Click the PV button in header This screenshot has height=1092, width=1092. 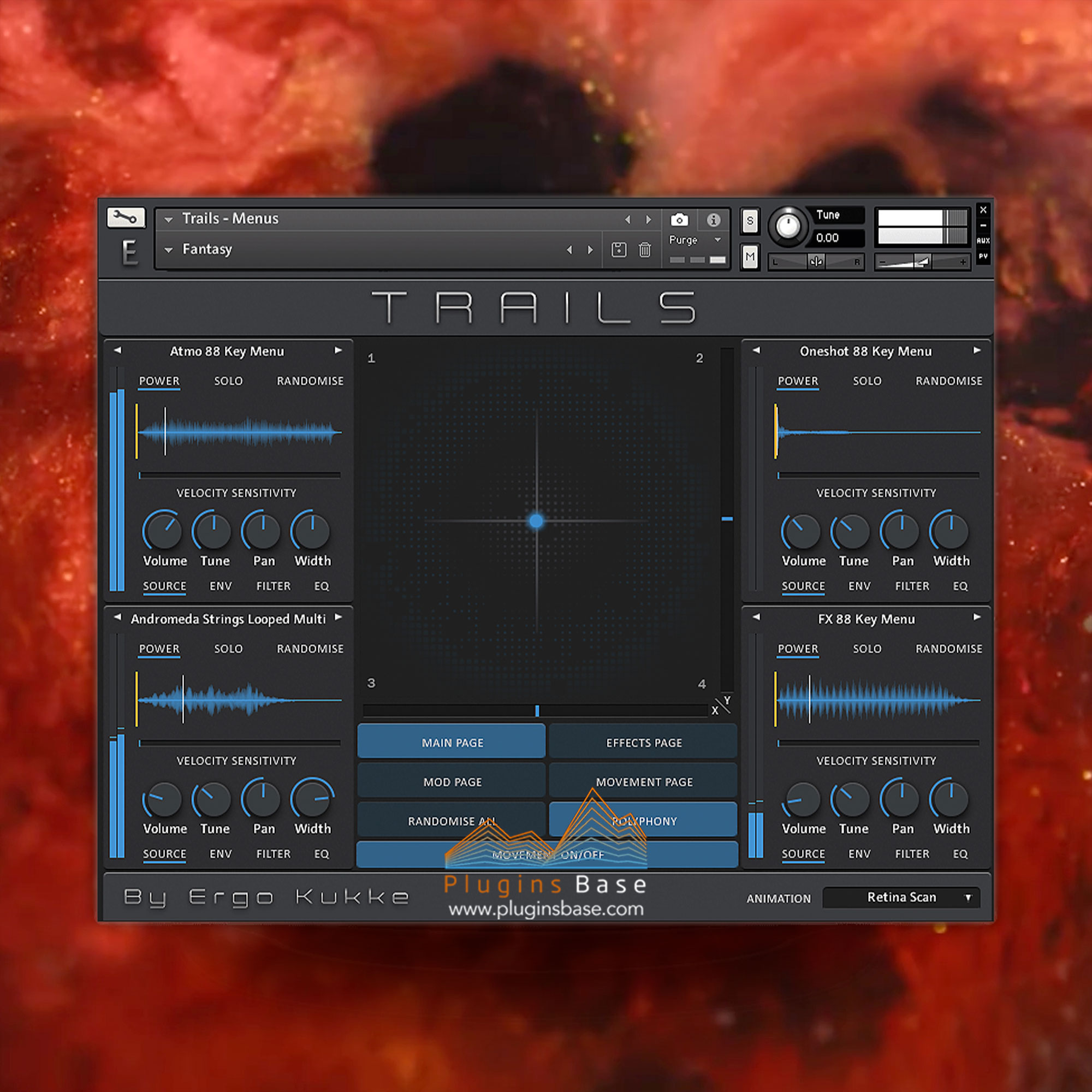coord(983,256)
